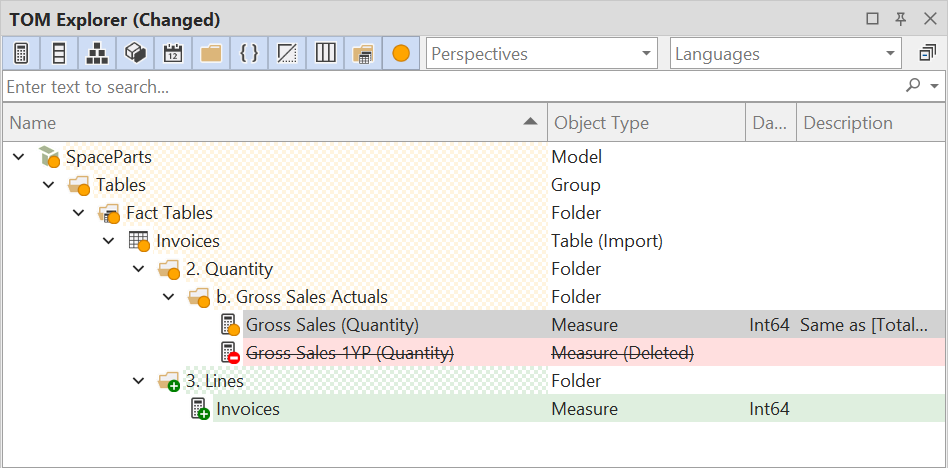Maximize the TOM Explorer panel

[872, 19]
